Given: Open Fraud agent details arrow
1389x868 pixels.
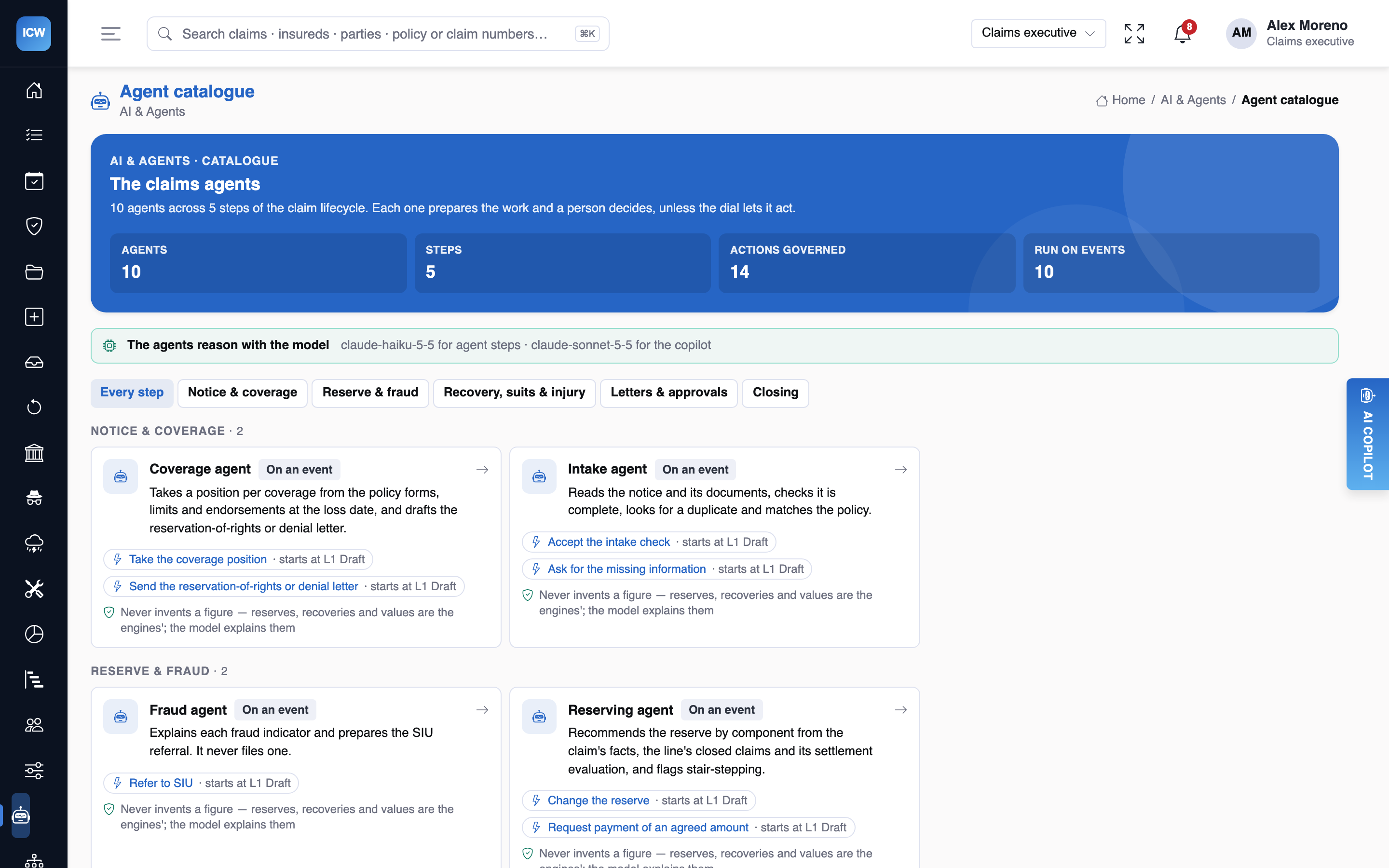Looking at the screenshot, I should pos(482,710).
